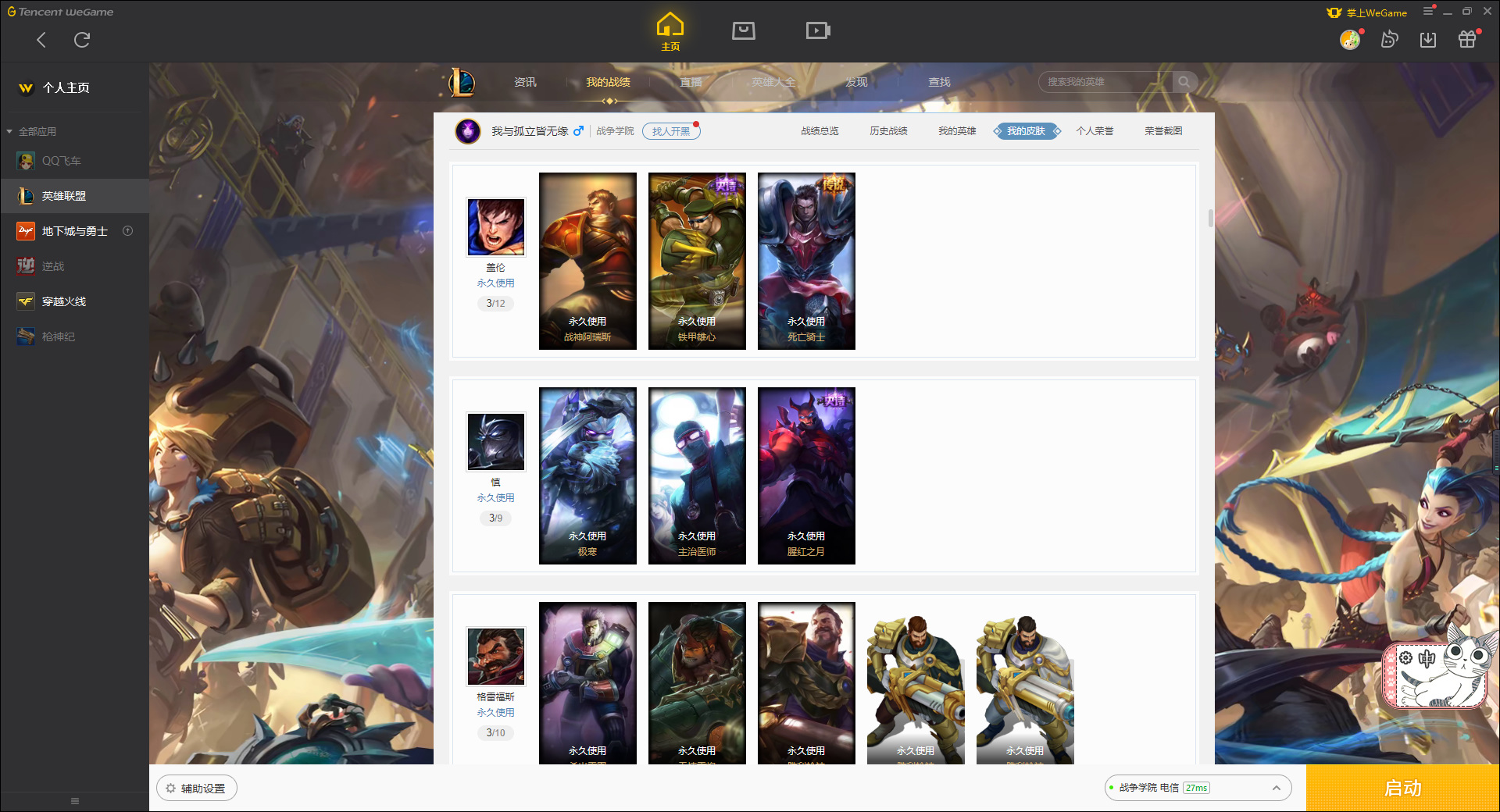The image size is (1500, 812).
Task: Select QQ飞车 in the game list
Action: click(75, 161)
